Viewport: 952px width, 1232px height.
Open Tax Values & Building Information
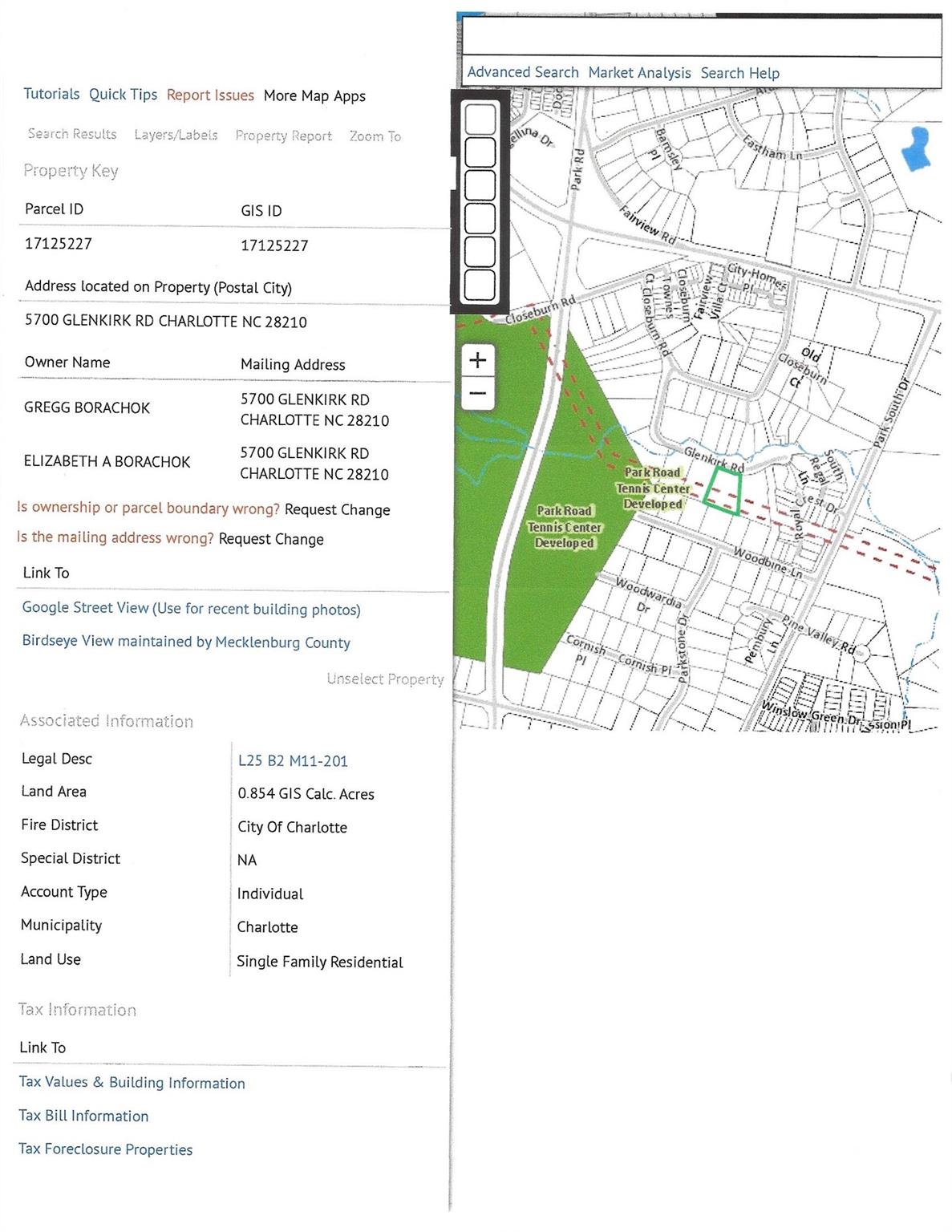tap(132, 1083)
